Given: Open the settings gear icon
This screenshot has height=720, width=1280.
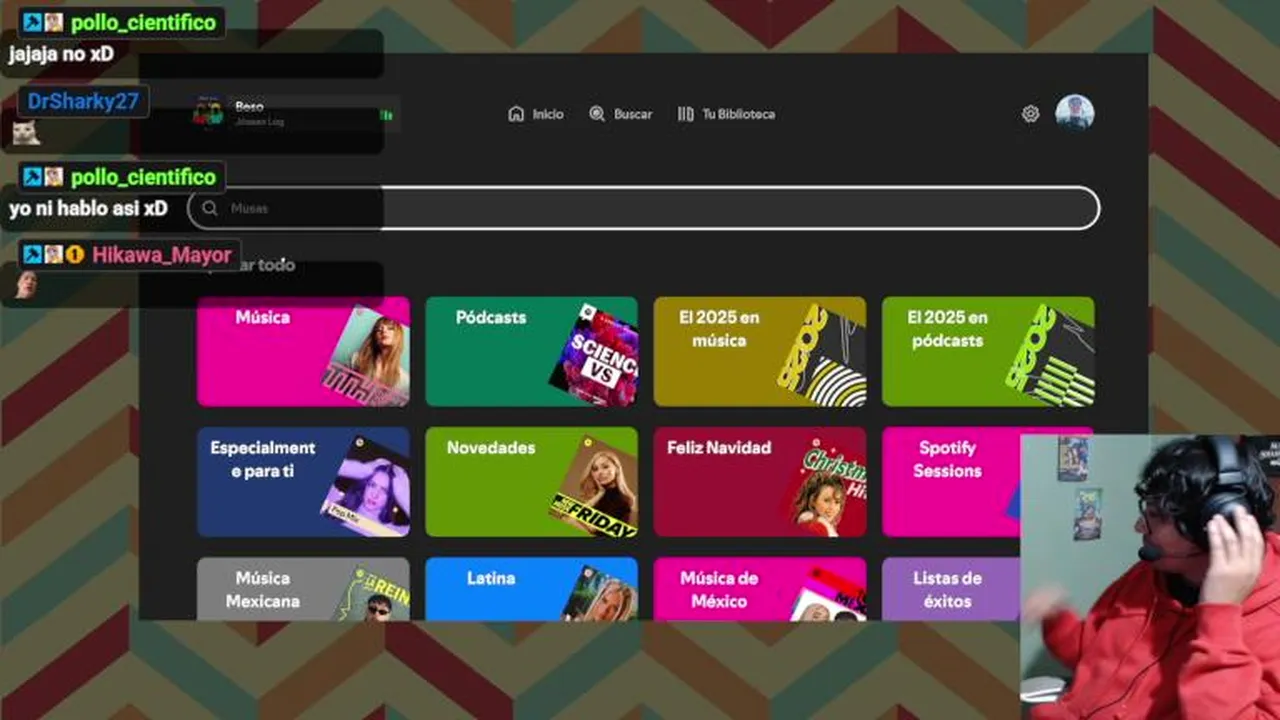Looking at the screenshot, I should point(1030,114).
